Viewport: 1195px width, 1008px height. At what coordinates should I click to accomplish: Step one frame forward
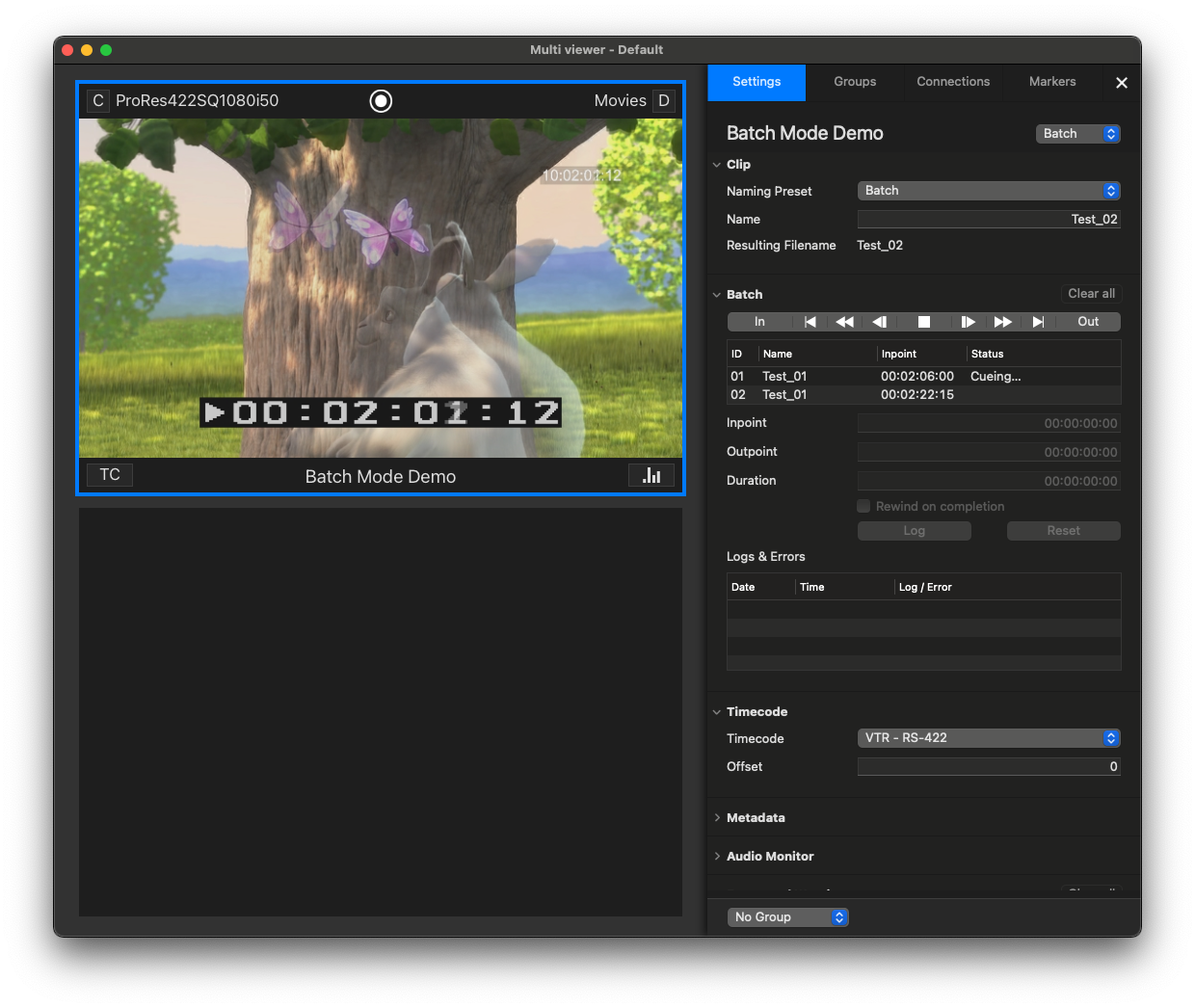pos(968,322)
